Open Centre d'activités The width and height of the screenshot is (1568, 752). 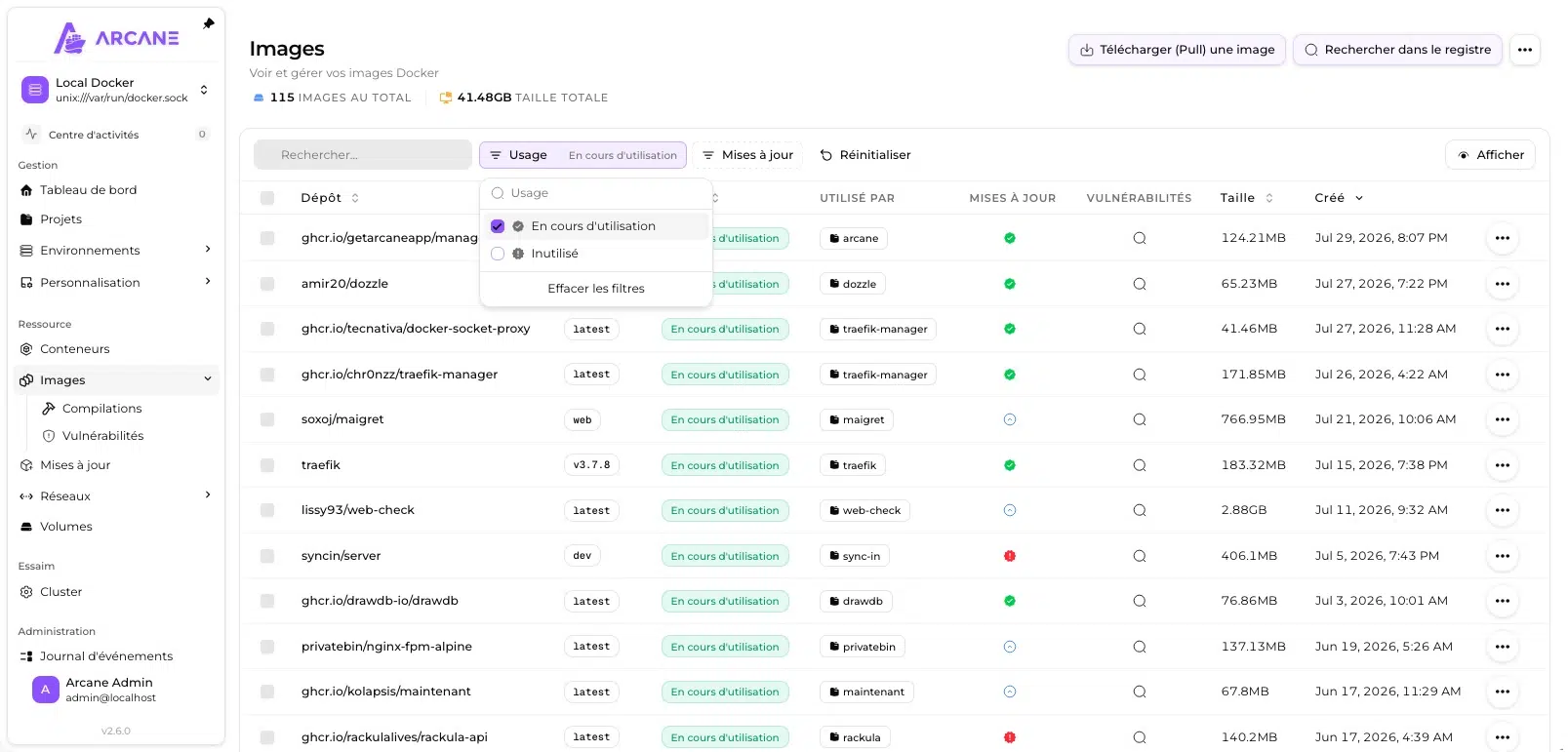coord(116,135)
